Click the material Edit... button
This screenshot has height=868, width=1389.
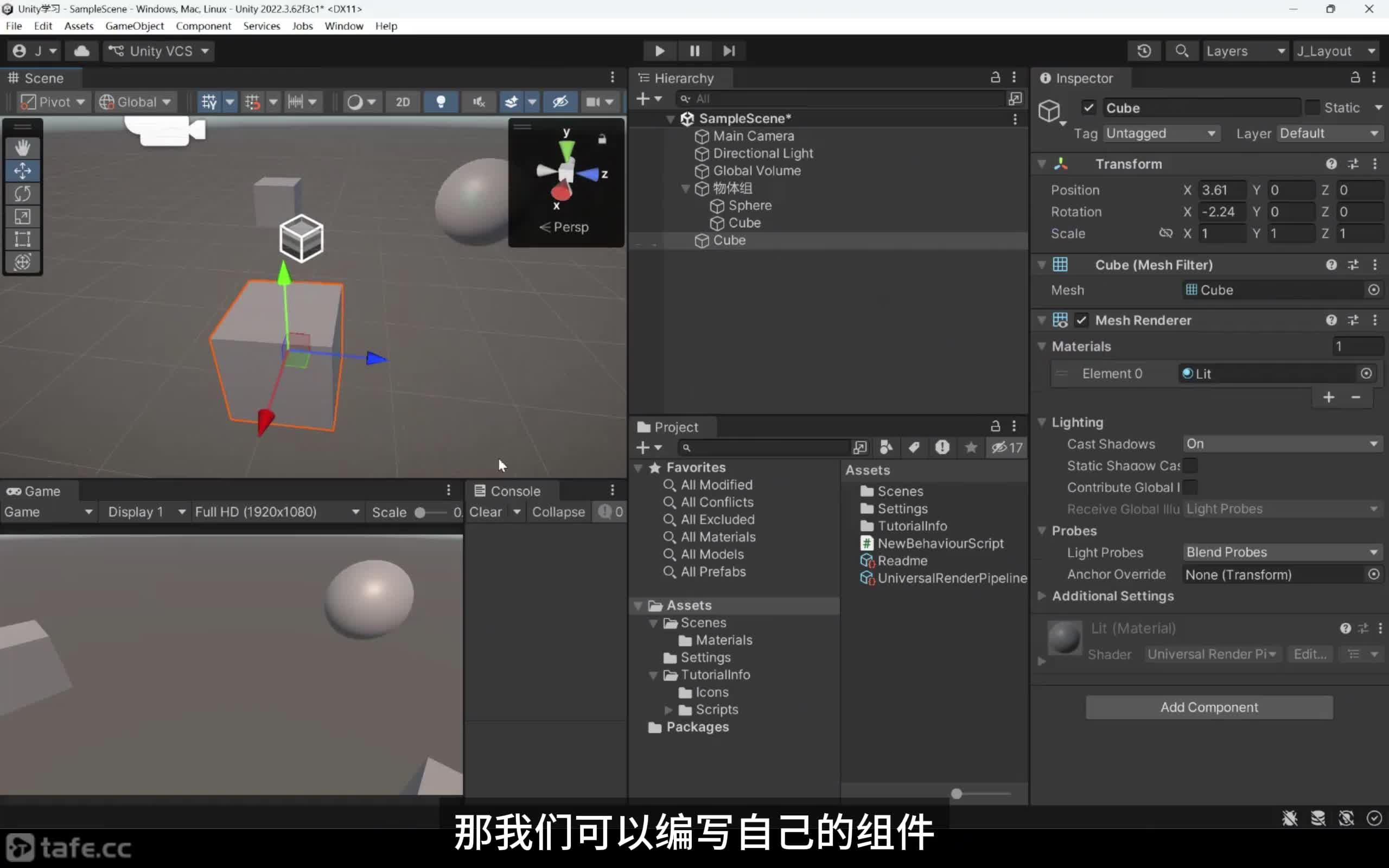coord(1310,654)
